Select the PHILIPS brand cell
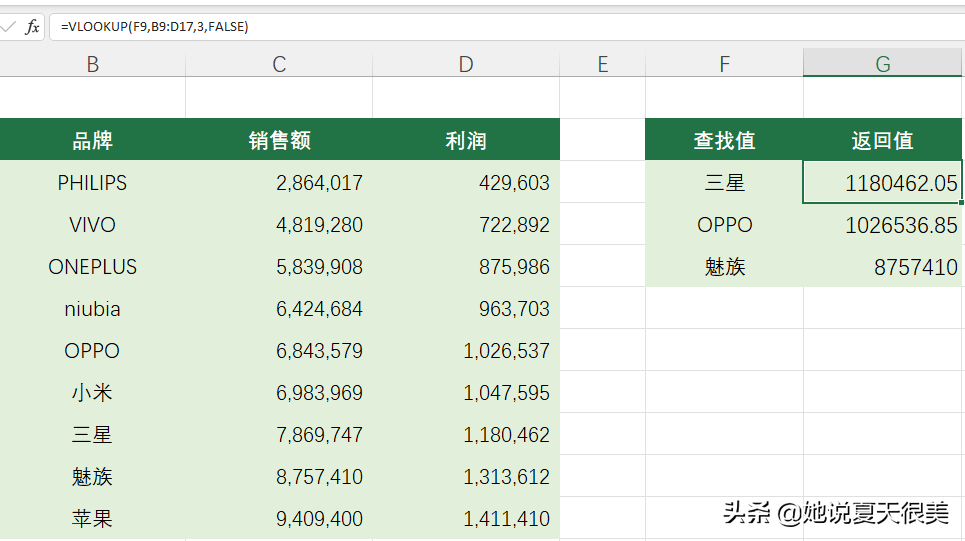 (92, 182)
